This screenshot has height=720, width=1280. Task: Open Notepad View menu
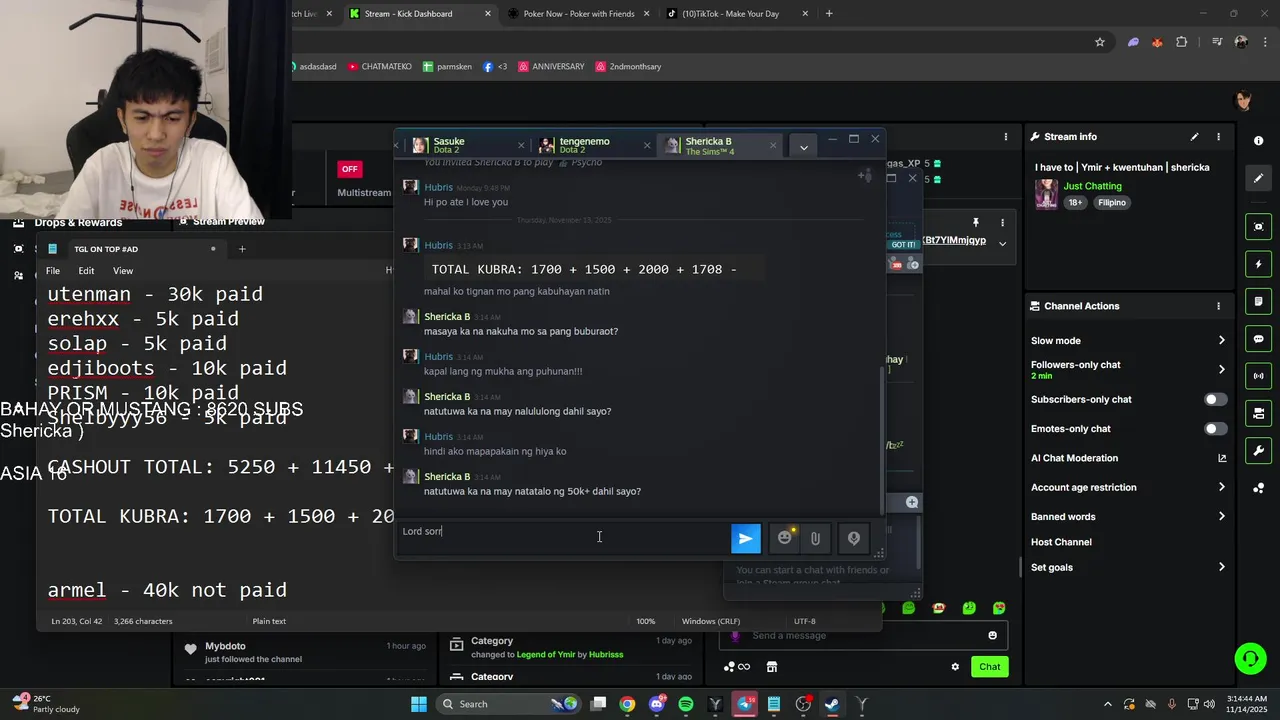pyautogui.click(x=123, y=271)
